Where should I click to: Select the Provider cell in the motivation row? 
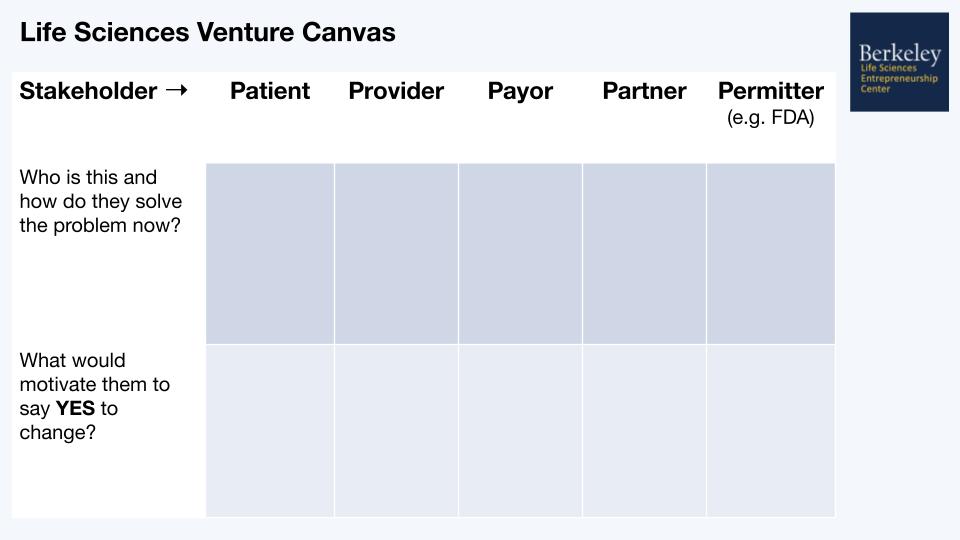[396, 431]
